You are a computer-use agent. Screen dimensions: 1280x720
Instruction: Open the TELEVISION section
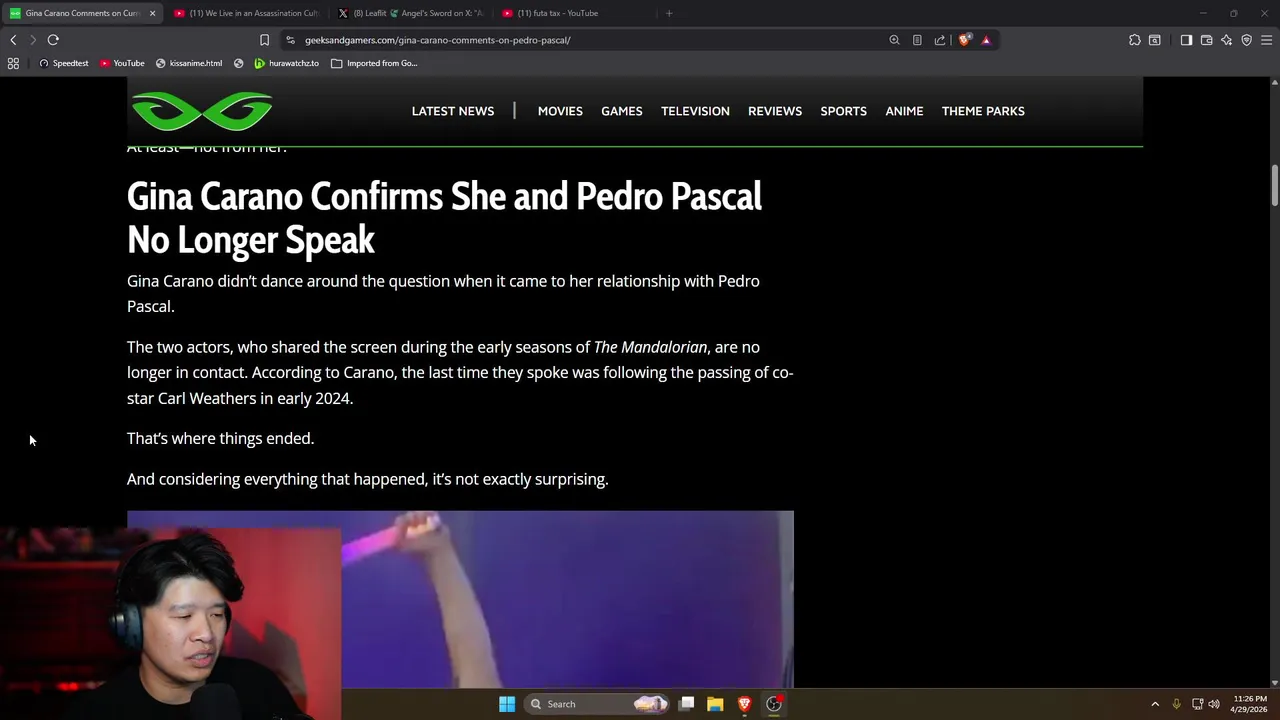tap(695, 111)
